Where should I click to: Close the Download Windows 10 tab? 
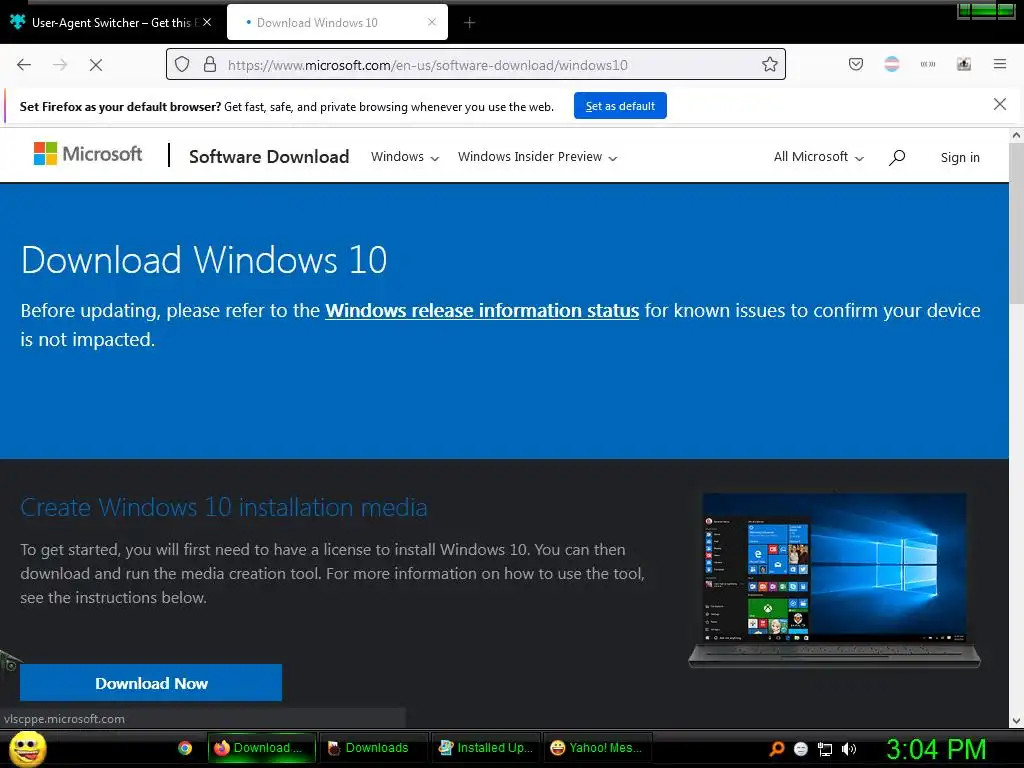click(x=432, y=22)
